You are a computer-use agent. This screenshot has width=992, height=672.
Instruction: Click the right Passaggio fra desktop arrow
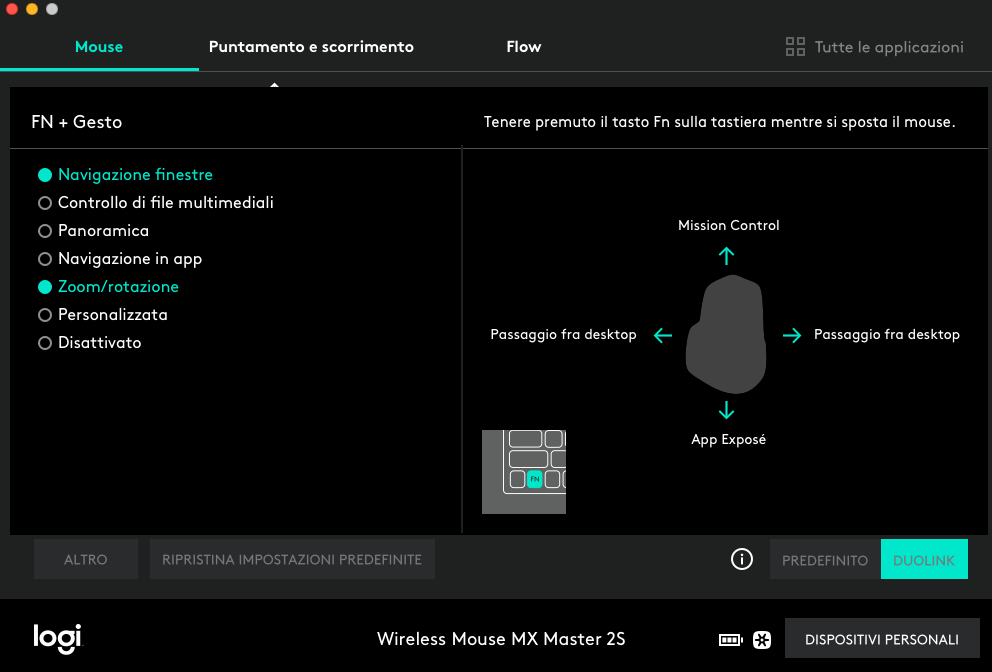tap(792, 335)
